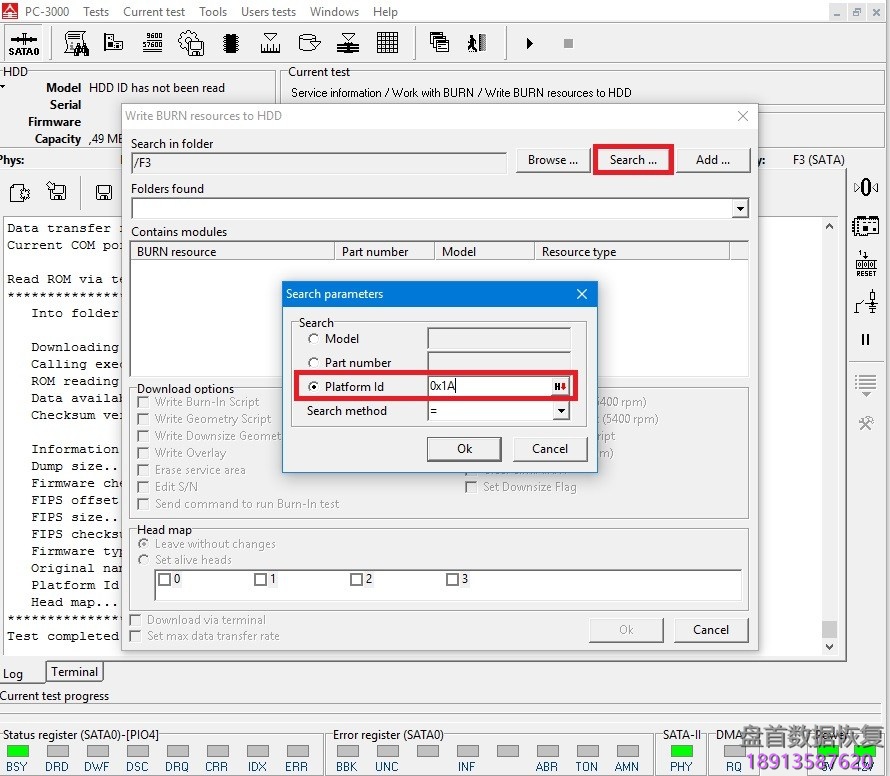Screen dimensions: 890x776
Task: Select the Part number radio button
Action: [x=314, y=363]
